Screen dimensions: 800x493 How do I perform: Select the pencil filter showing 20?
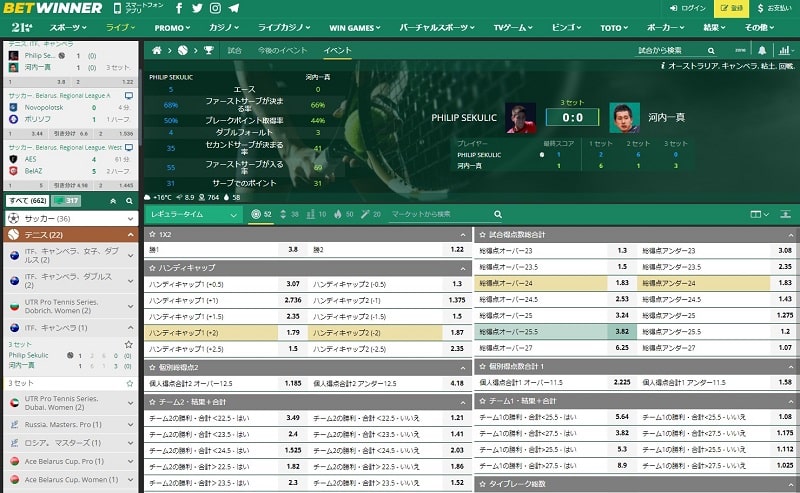(371, 214)
